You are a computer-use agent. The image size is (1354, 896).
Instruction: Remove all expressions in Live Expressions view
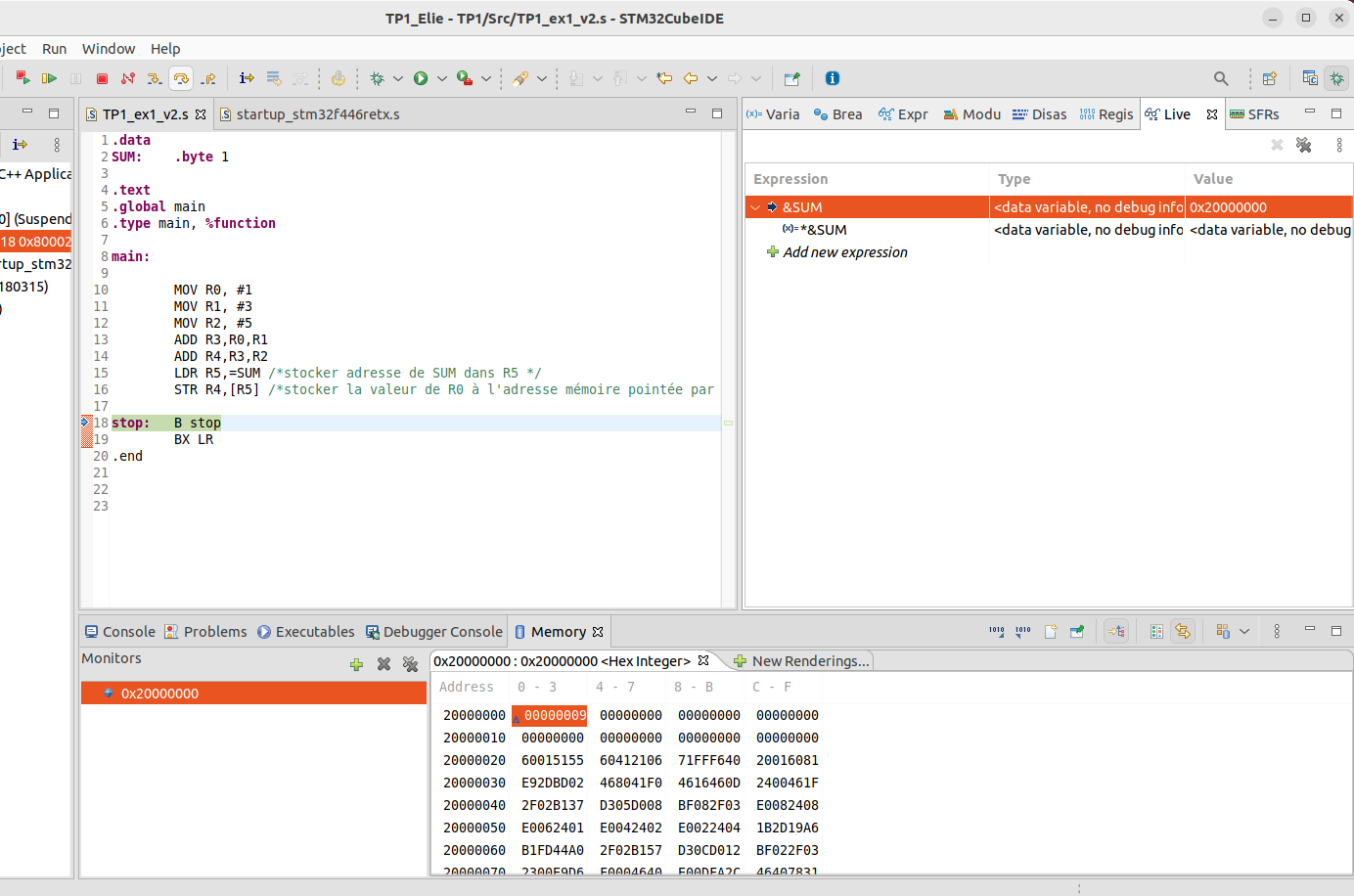[1303, 145]
